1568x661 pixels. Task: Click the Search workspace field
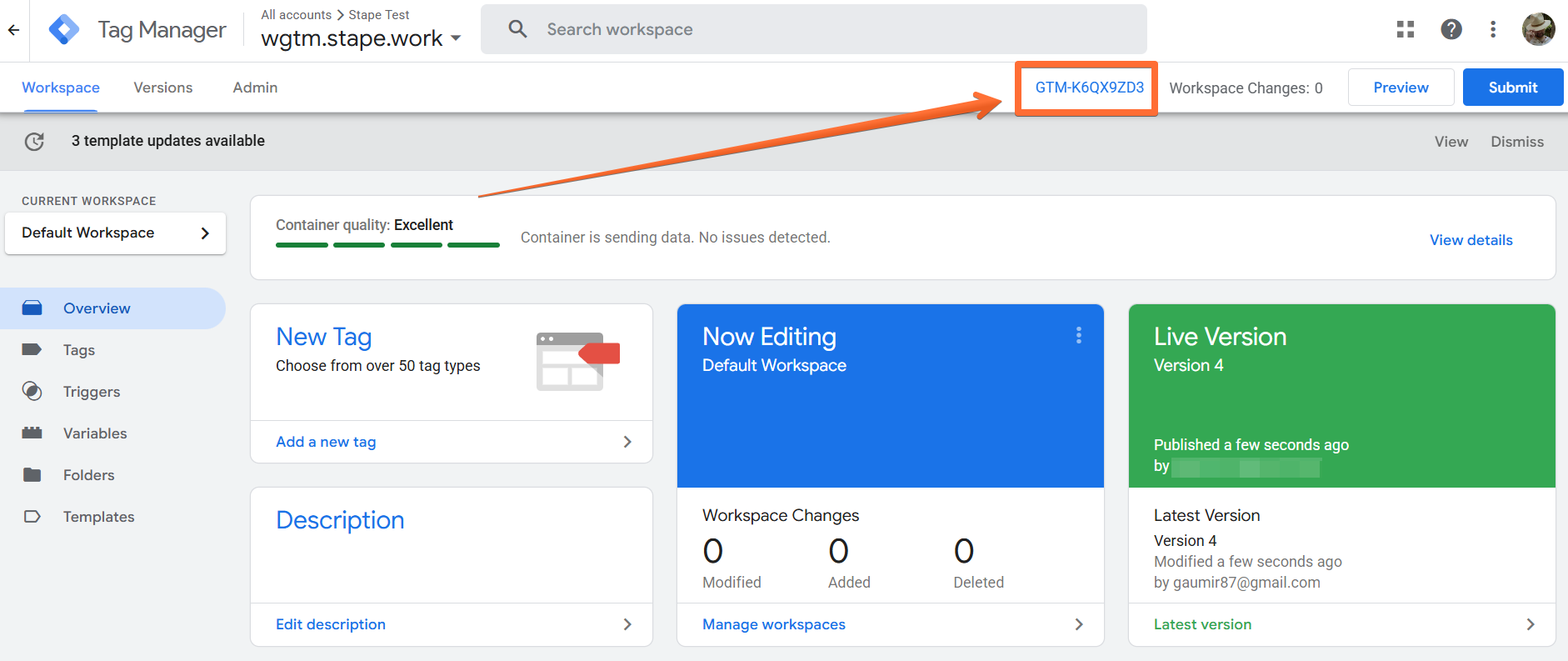coord(814,29)
